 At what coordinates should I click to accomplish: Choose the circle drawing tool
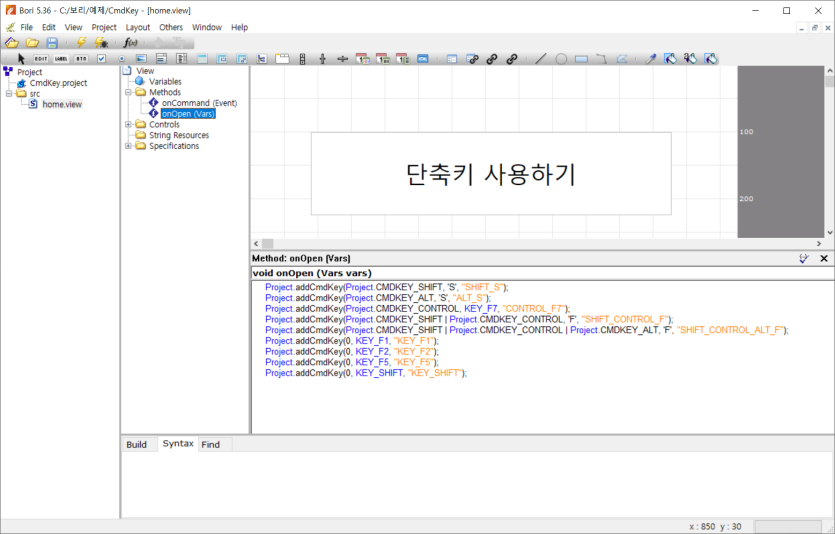561,59
